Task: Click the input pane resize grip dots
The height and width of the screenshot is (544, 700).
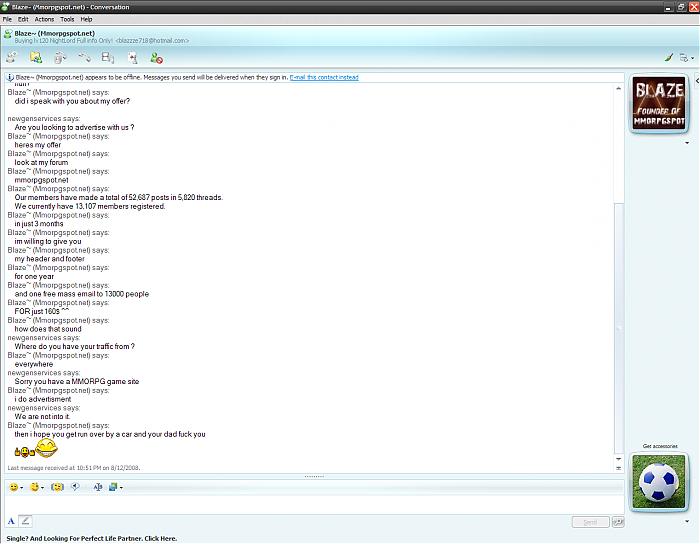Action: tap(314, 477)
